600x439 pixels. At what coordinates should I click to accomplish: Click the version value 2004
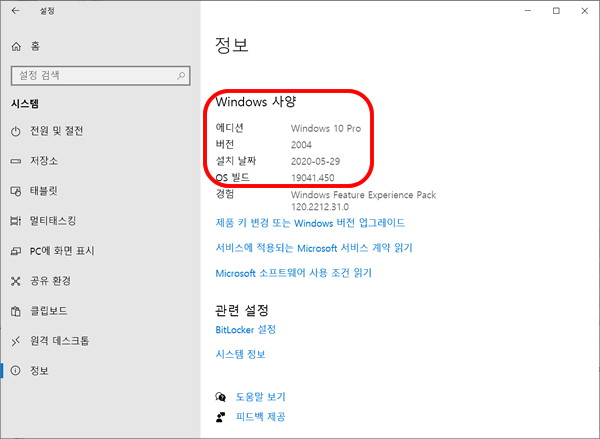point(301,145)
